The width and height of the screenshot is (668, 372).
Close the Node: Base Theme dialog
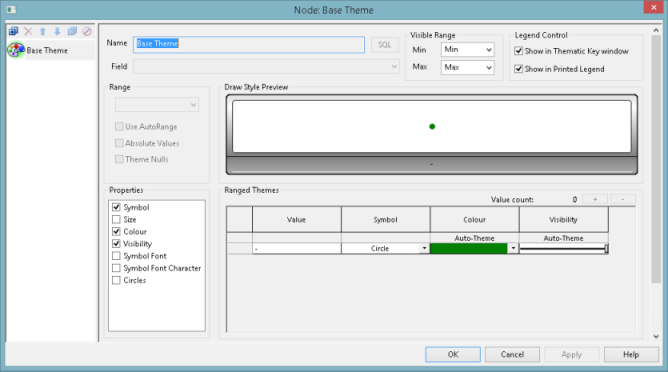[654, 7]
